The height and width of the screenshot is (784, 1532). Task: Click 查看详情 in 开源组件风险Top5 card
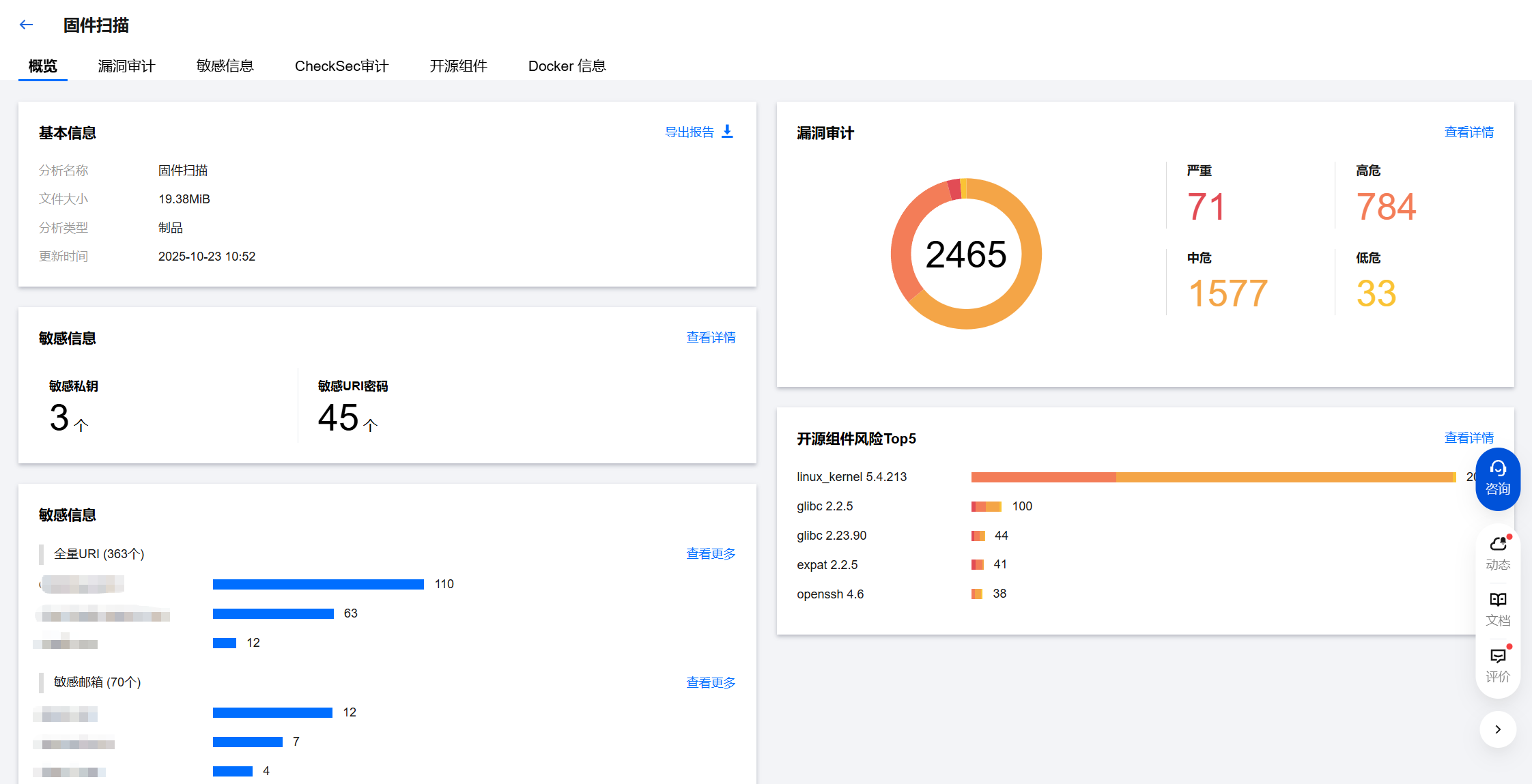click(1469, 438)
